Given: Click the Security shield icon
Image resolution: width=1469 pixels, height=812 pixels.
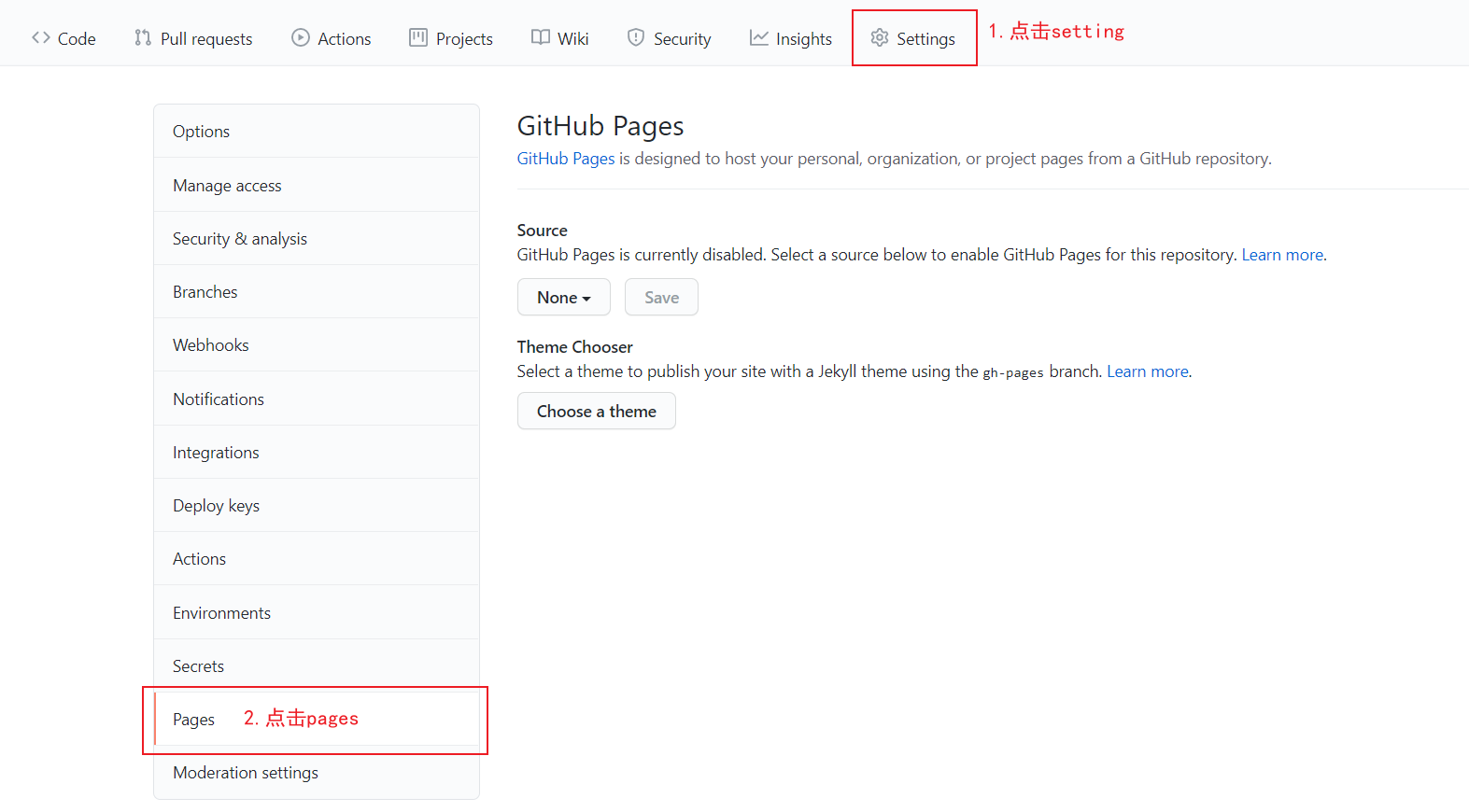Looking at the screenshot, I should (x=636, y=38).
